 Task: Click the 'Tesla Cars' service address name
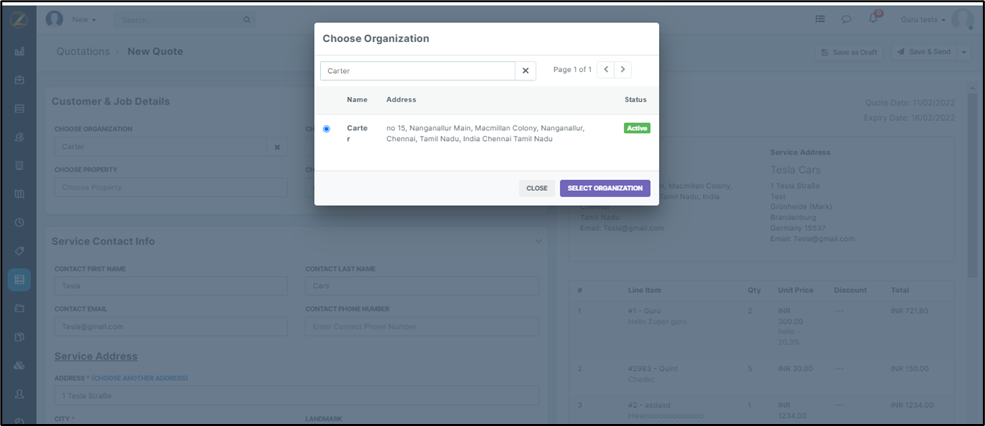[x=795, y=170]
